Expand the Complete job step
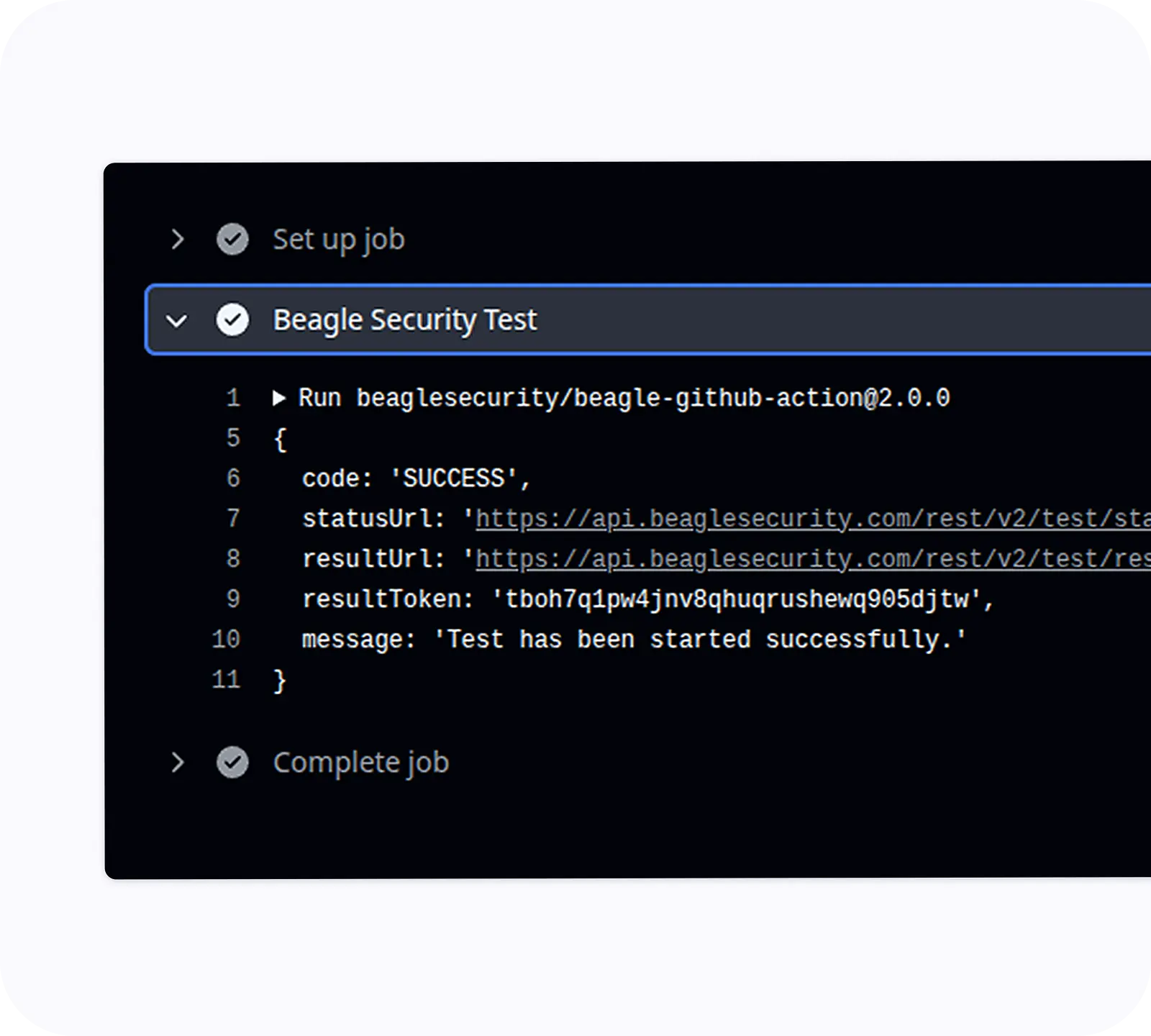This screenshot has width=1151, height=1036. [178, 763]
